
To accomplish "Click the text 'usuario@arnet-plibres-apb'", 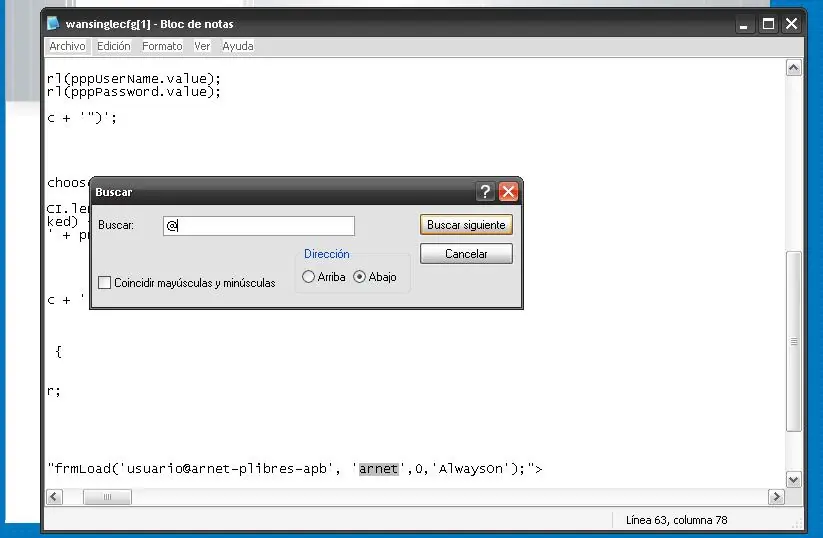I will tap(227, 468).
